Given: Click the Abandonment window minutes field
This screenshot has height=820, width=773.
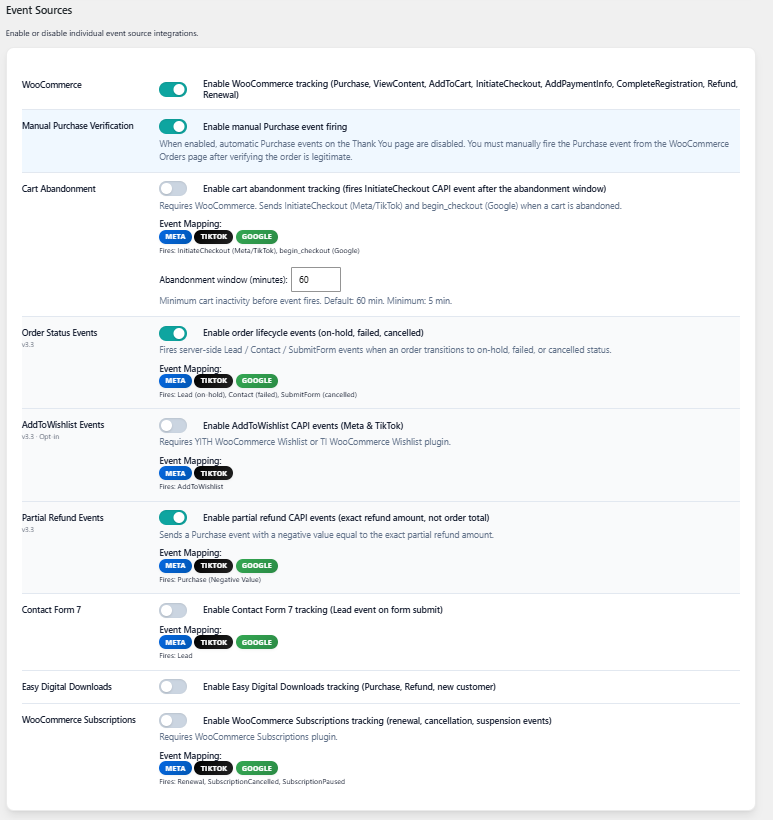Looking at the screenshot, I should click(316, 280).
